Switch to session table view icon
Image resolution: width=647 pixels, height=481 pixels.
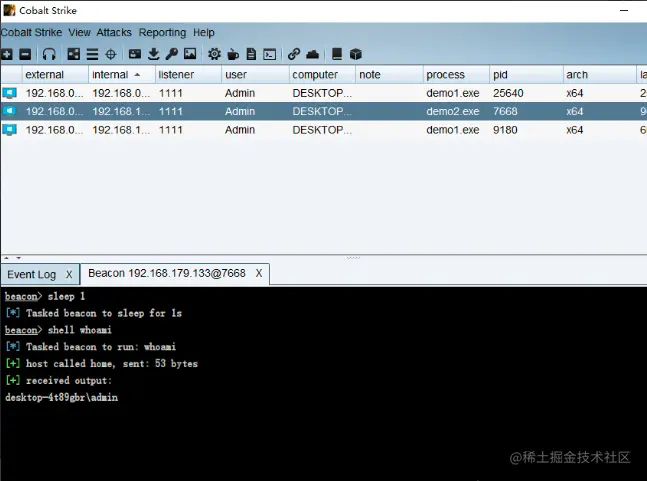[x=92, y=54]
